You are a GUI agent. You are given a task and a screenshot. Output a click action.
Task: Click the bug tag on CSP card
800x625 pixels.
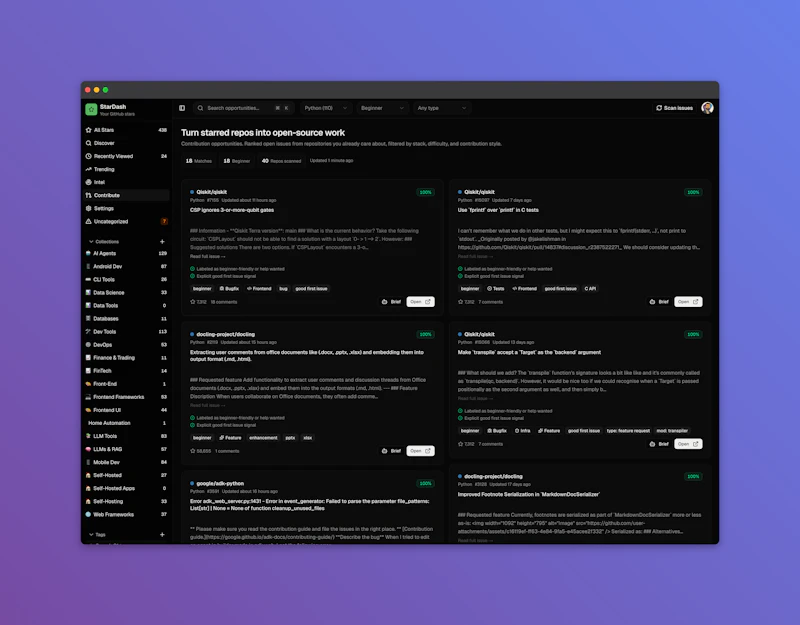(x=283, y=289)
